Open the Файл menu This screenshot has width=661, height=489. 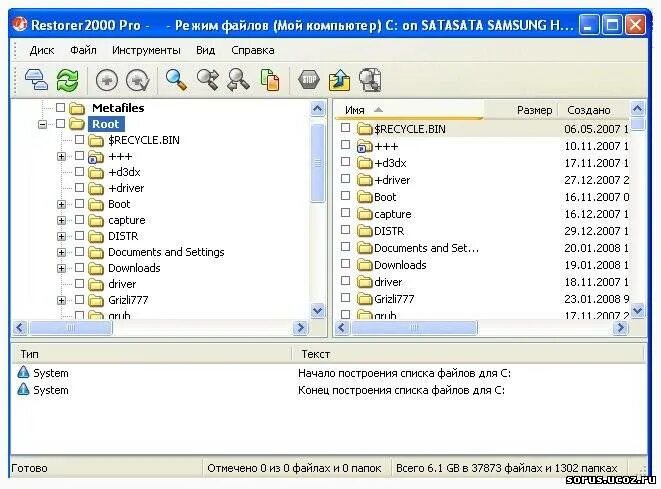pyautogui.click(x=83, y=50)
